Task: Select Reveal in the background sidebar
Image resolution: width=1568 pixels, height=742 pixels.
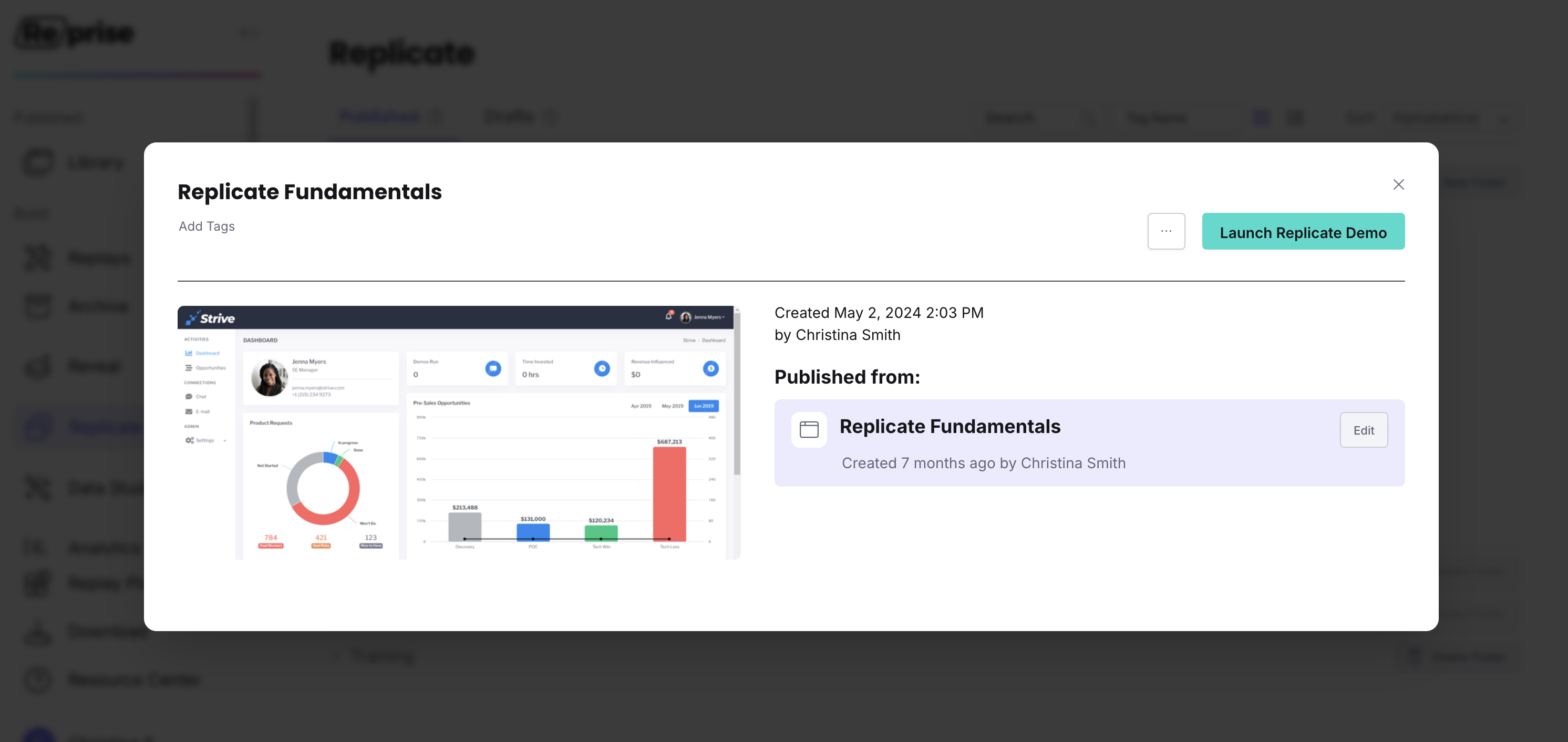Action: tap(73, 366)
